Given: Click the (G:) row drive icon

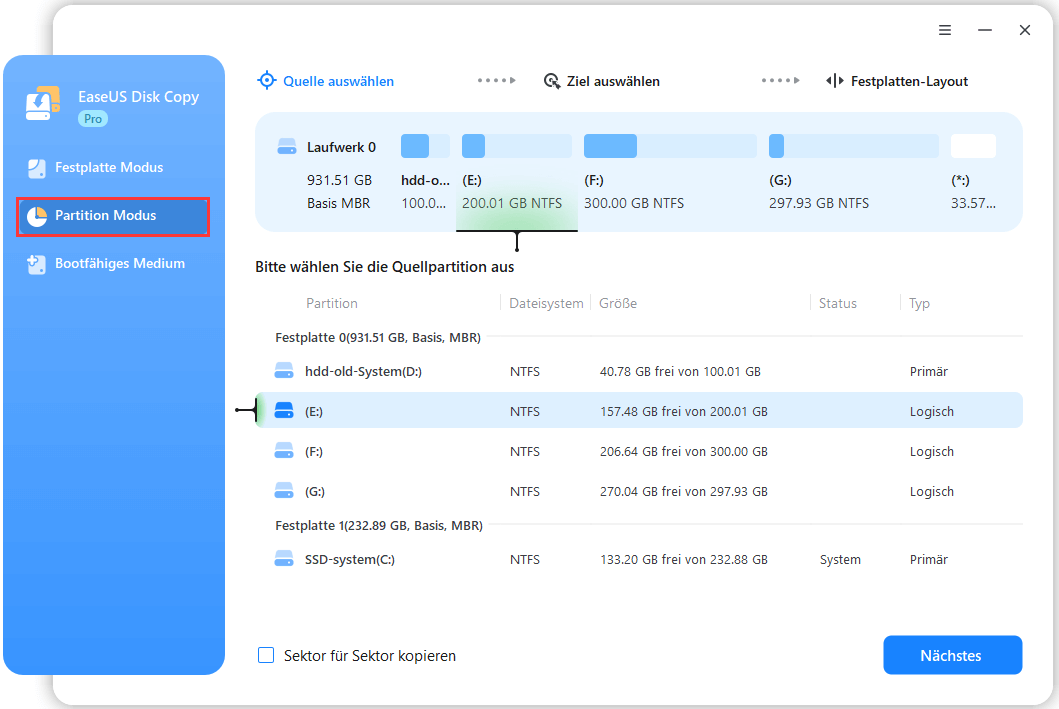Looking at the screenshot, I should tap(284, 490).
